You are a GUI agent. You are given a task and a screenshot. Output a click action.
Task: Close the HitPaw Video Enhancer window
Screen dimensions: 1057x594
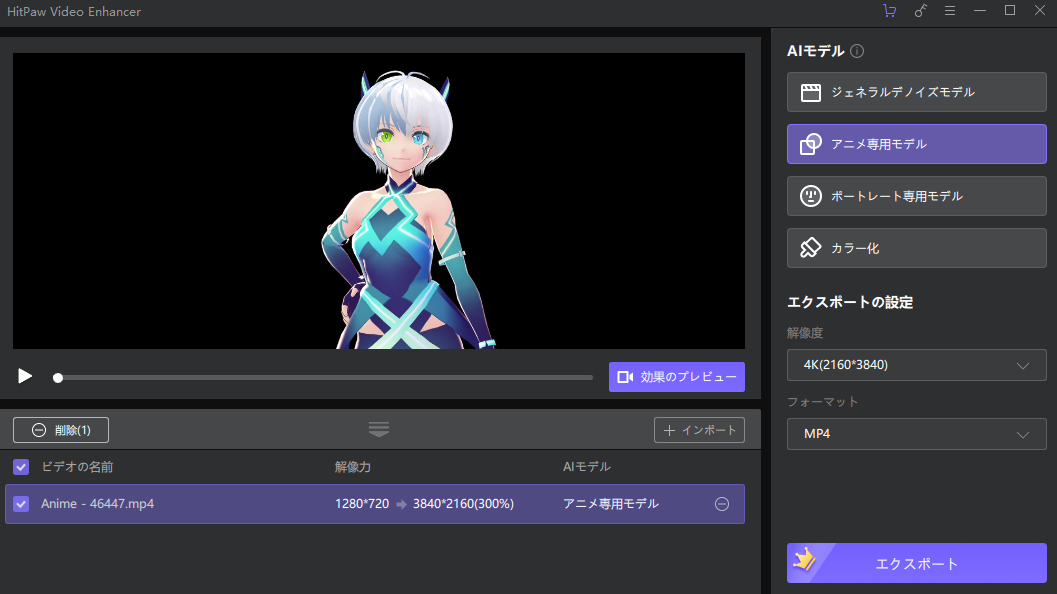click(1039, 11)
